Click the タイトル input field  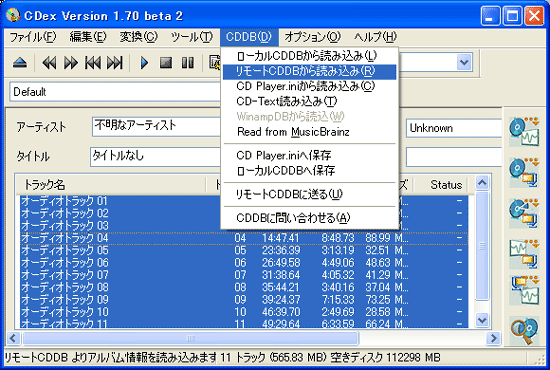click(156, 156)
